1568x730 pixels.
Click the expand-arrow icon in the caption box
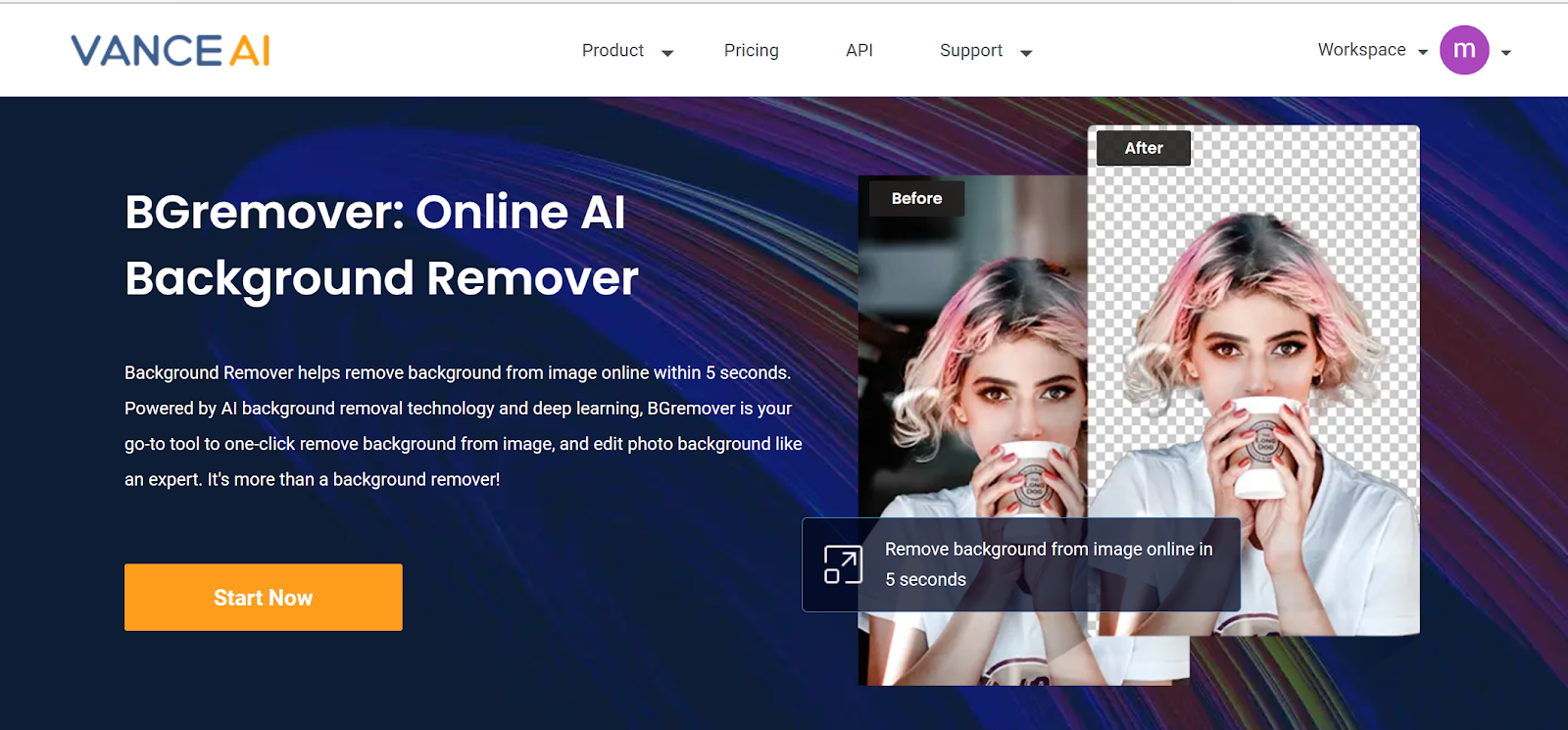(x=843, y=564)
